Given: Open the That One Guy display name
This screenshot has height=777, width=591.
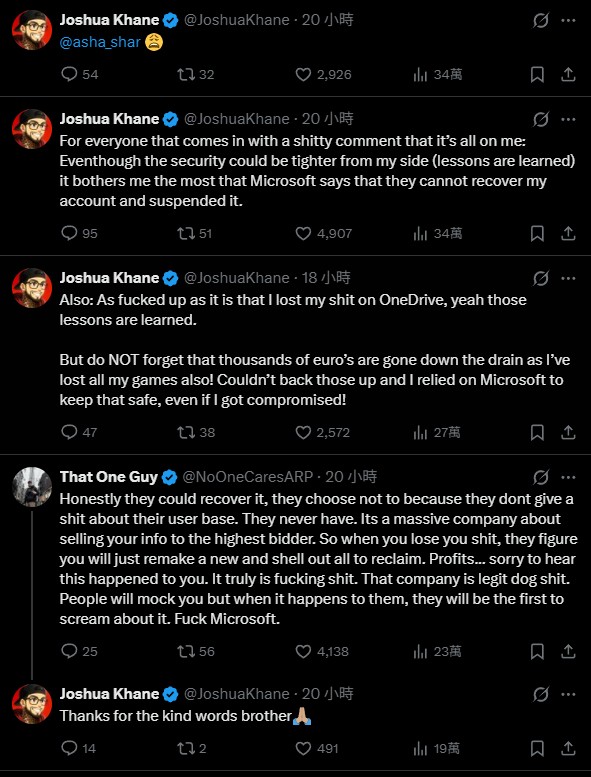Looking at the screenshot, I should (x=108, y=477).
